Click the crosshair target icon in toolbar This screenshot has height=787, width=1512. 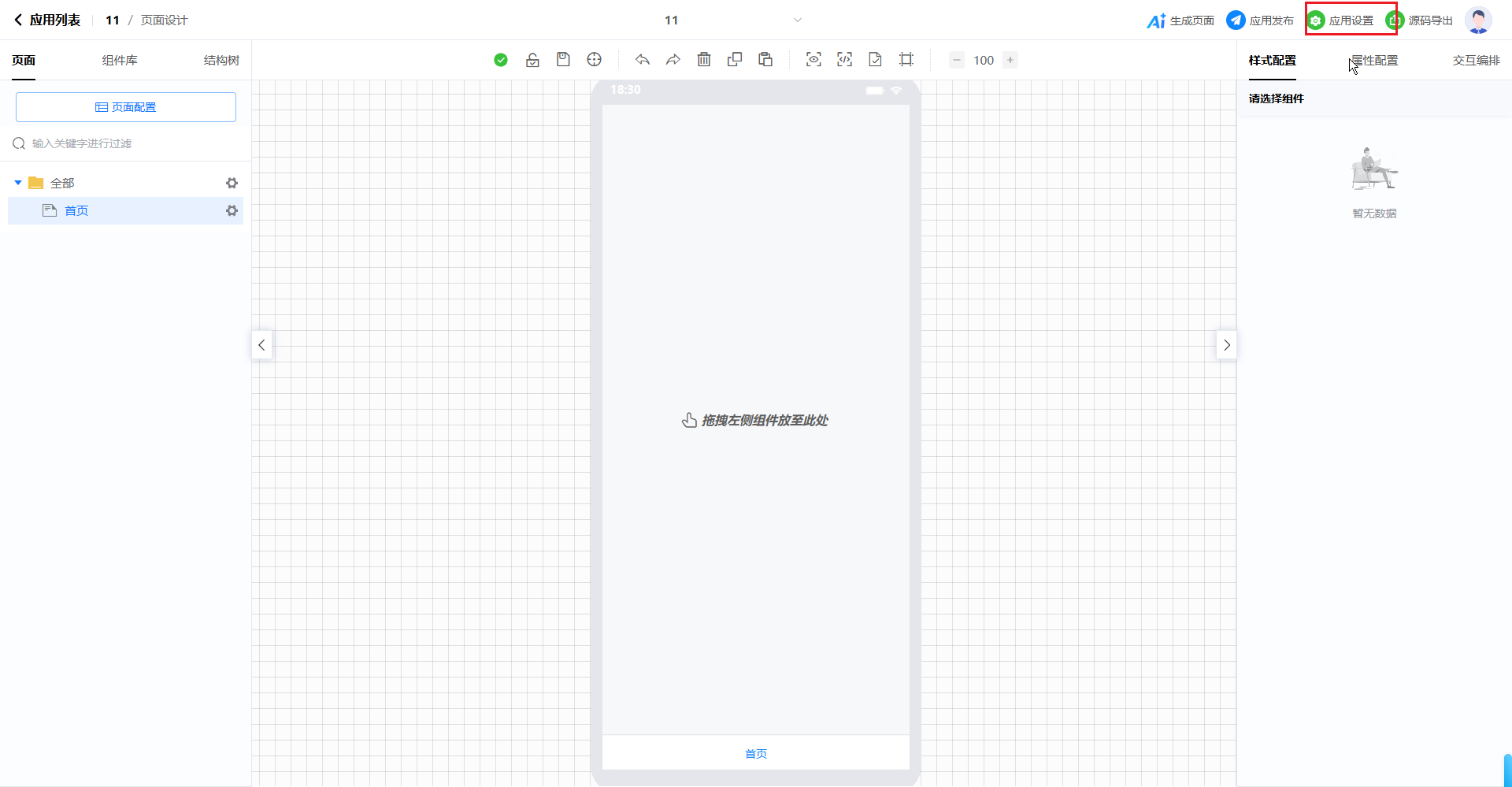pyautogui.click(x=595, y=60)
